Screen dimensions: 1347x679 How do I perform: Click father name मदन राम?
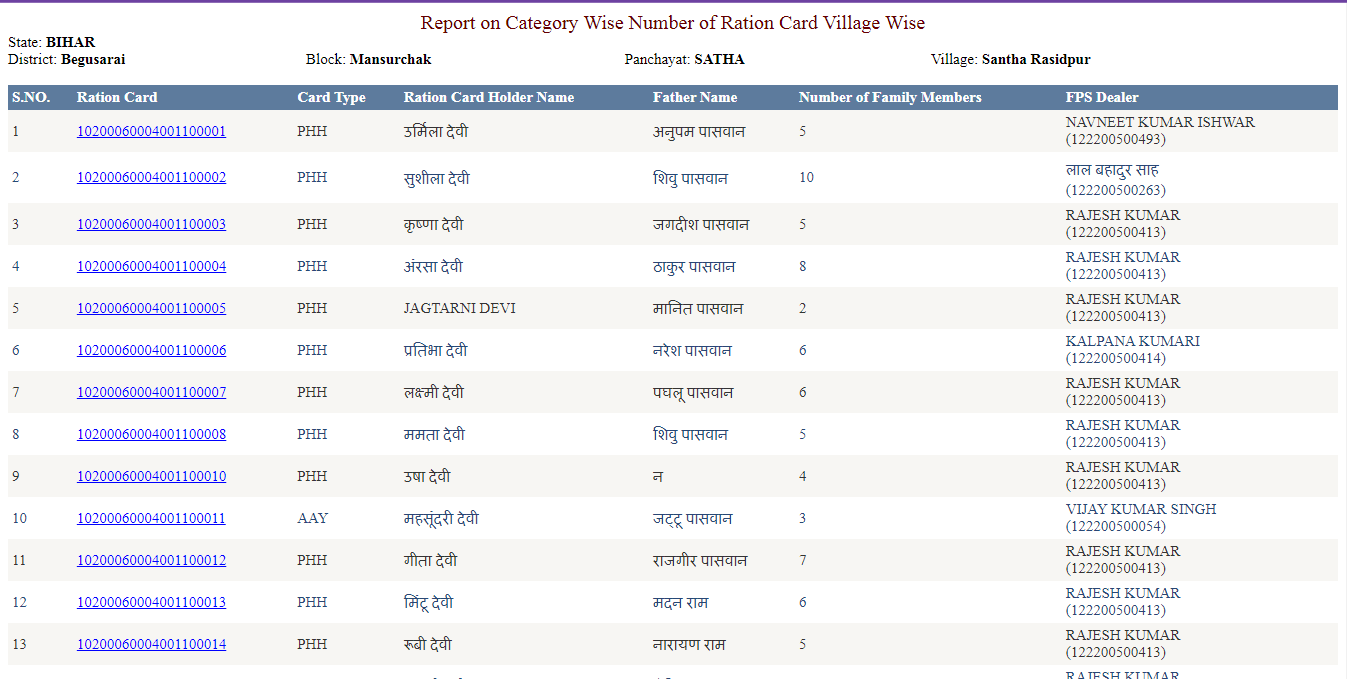point(681,602)
